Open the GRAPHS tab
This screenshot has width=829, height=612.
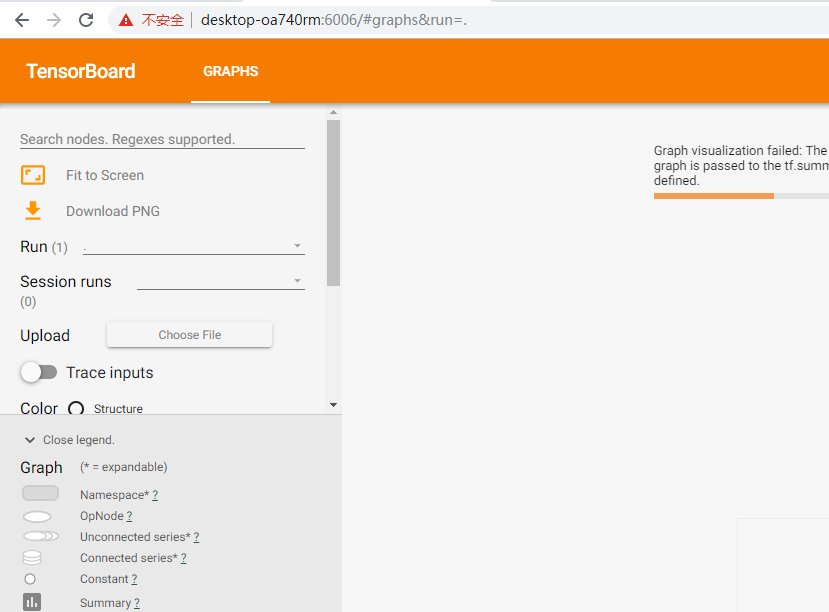click(231, 71)
